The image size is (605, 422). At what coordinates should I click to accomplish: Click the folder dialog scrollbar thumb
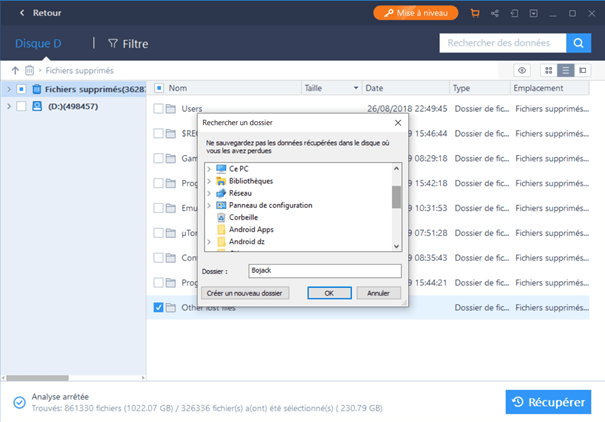396,196
